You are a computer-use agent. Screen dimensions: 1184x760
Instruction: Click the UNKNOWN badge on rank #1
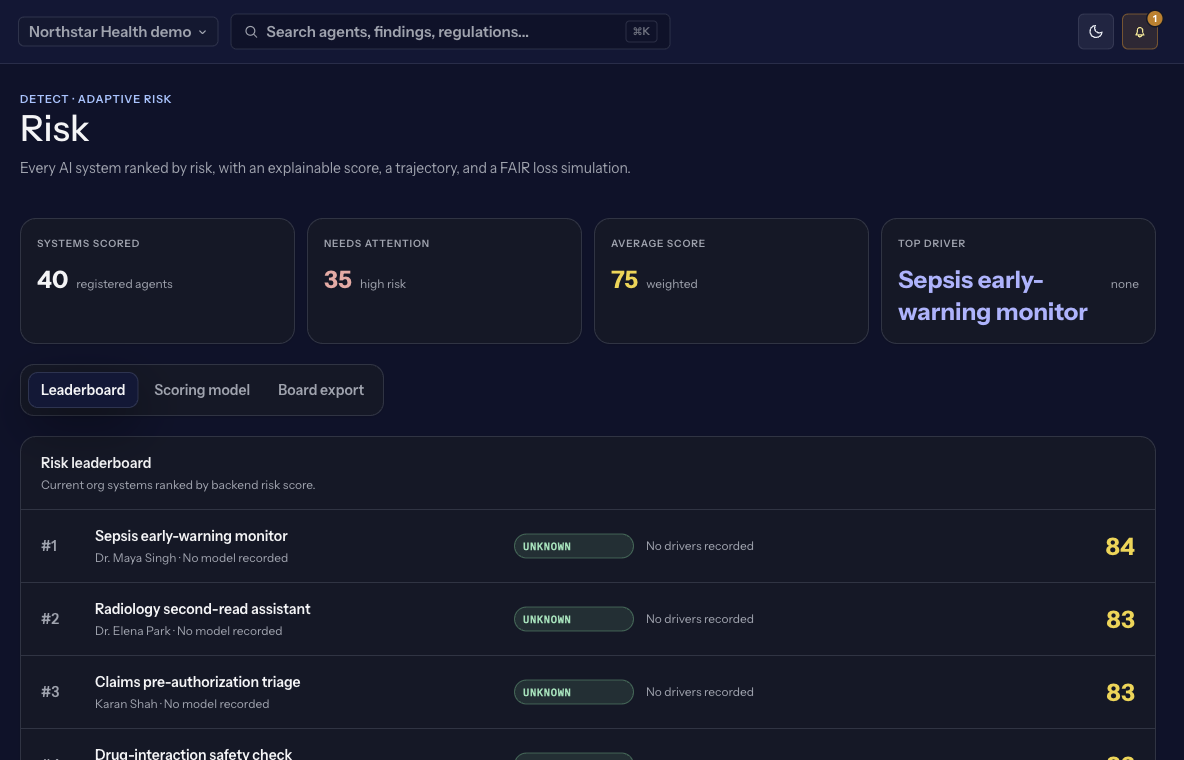tap(574, 546)
